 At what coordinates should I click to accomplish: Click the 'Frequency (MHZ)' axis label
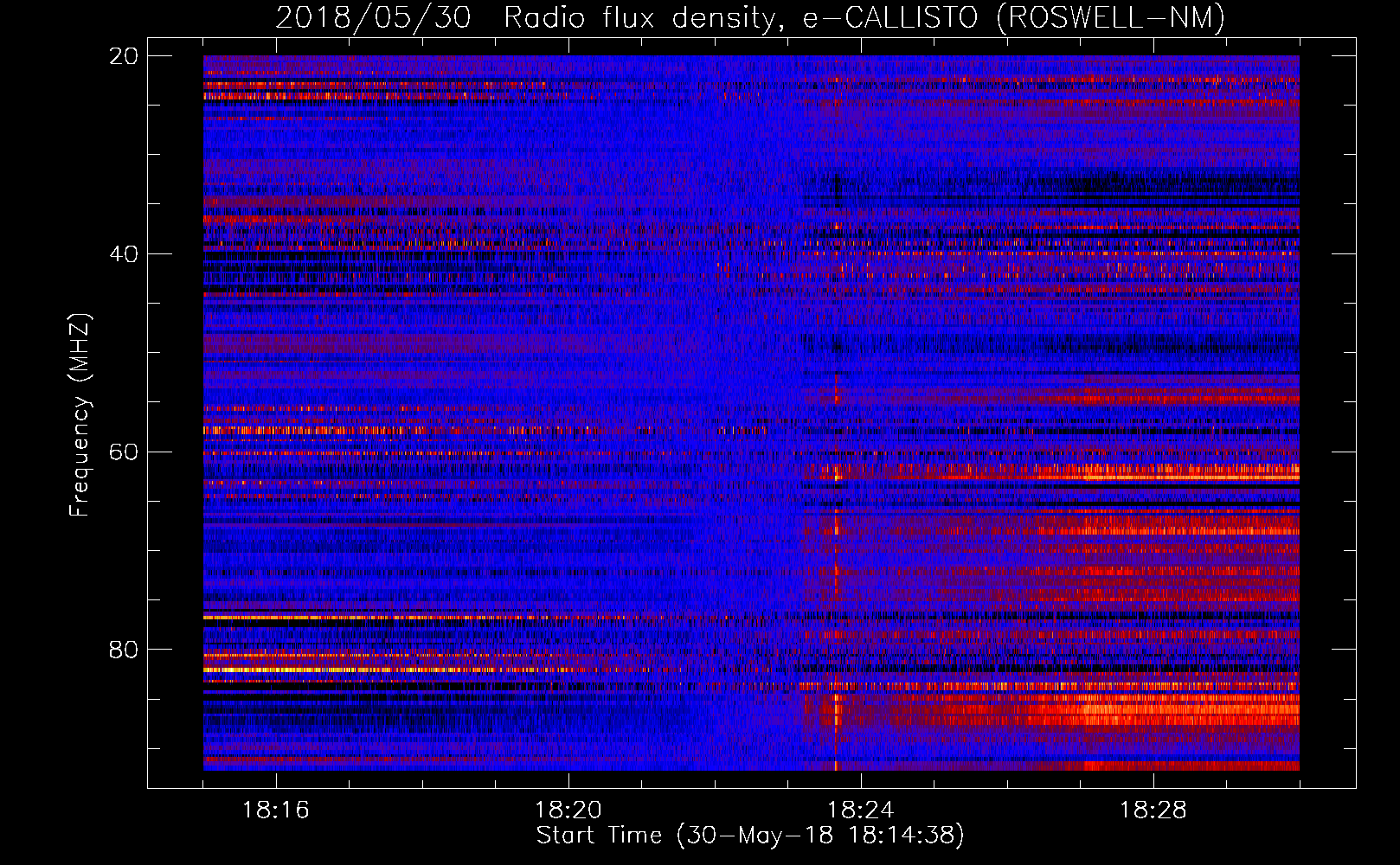pyautogui.click(x=80, y=415)
